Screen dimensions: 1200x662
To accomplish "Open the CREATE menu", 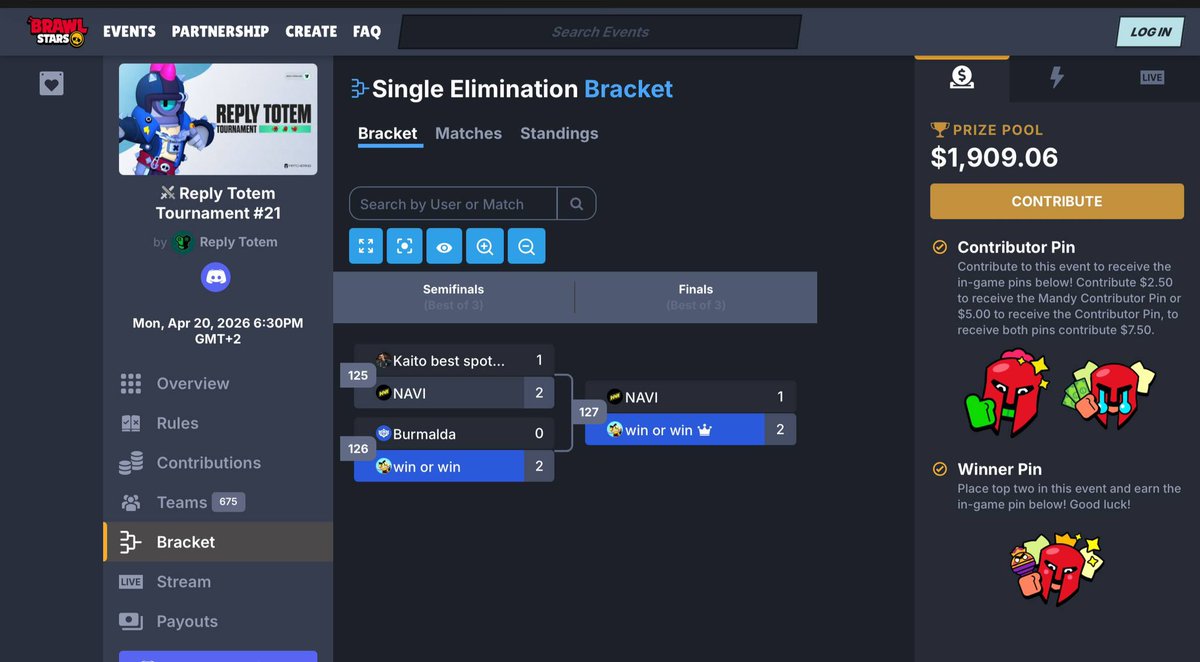I will 311,31.
